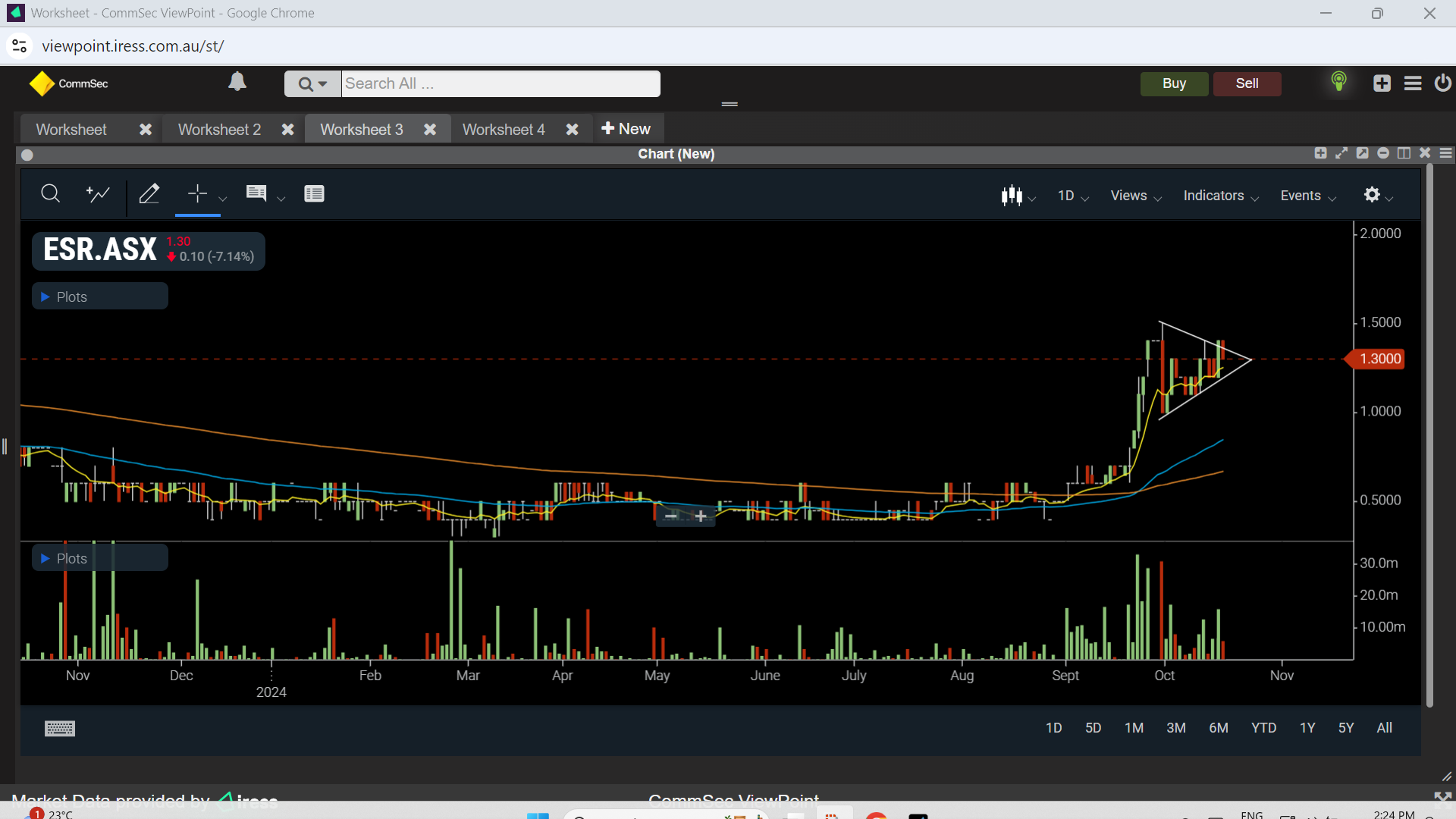Click the chart panel split columns icon
The image size is (1456, 819).
tap(1404, 153)
